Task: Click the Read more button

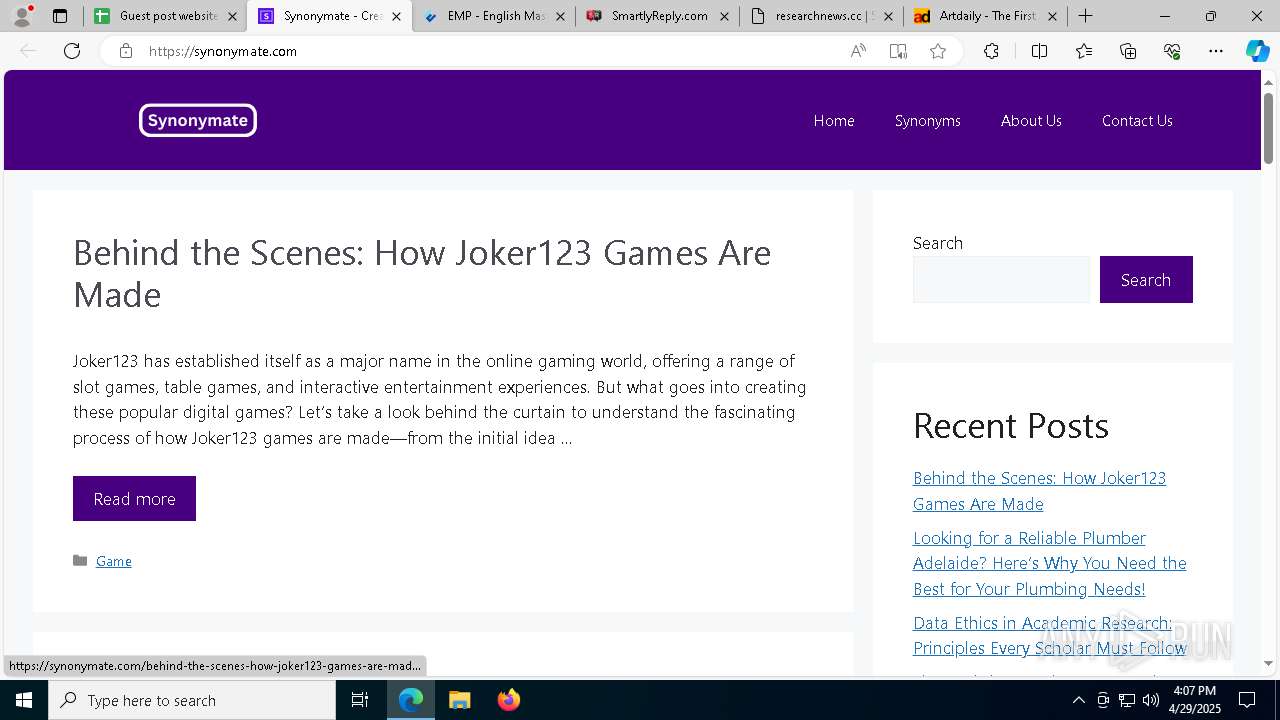Action: coord(134,498)
